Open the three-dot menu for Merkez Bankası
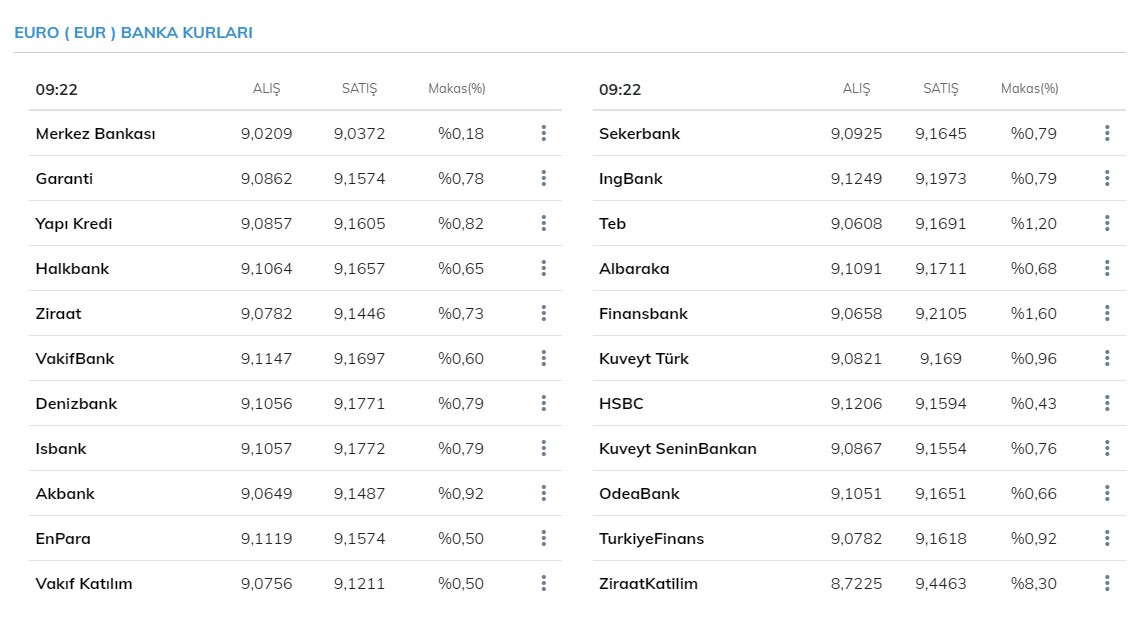1133x634 pixels. click(x=543, y=133)
